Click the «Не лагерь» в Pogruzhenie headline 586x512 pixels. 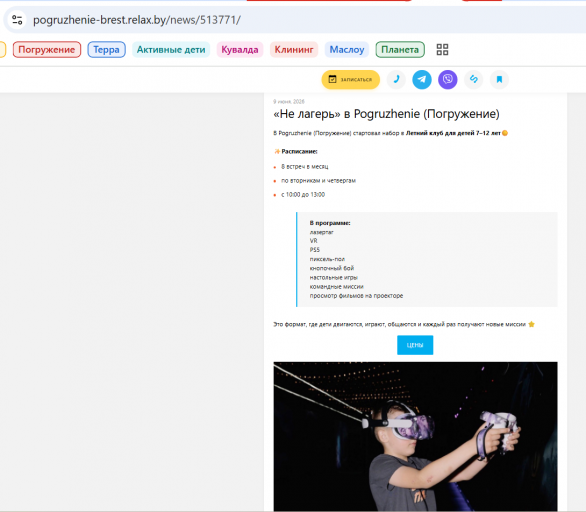point(386,114)
